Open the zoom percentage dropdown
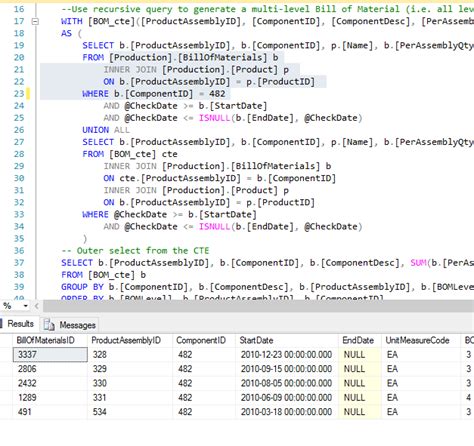474x446 pixels. [x=25, y=306]
